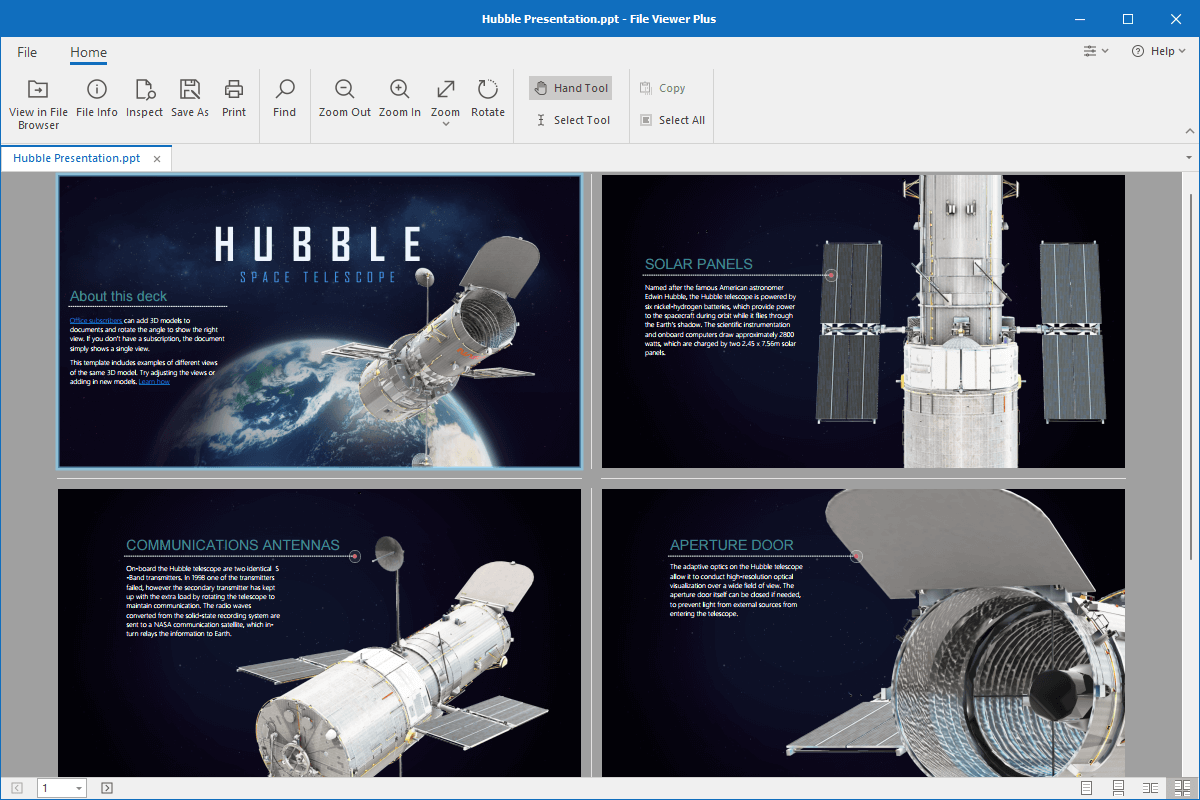This screenshot has width=1200, height=800.
Task: Go to the previous page
Action: pos(17,789)
